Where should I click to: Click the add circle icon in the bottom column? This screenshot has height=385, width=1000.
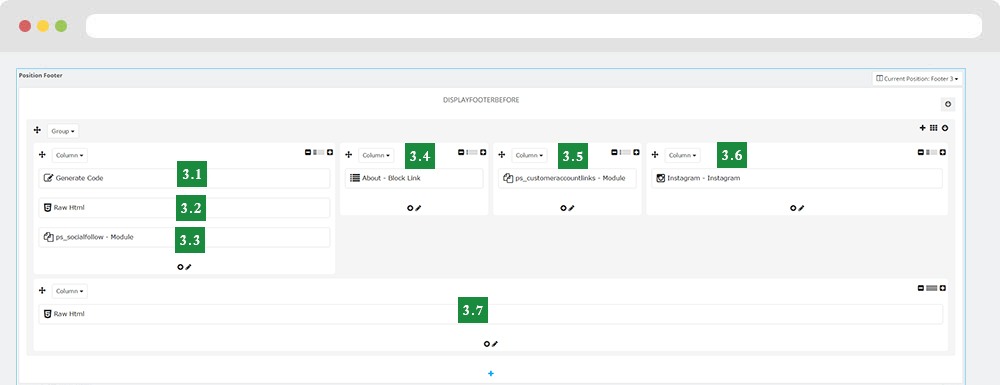[x=487, y=344]
